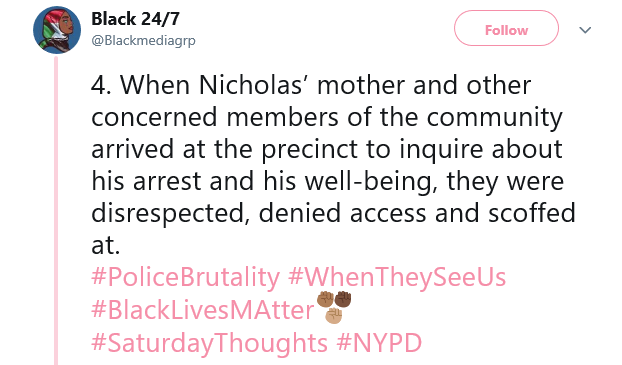
Task: Open the Black 24/7 profile avatar
Action: click(57, 30)
